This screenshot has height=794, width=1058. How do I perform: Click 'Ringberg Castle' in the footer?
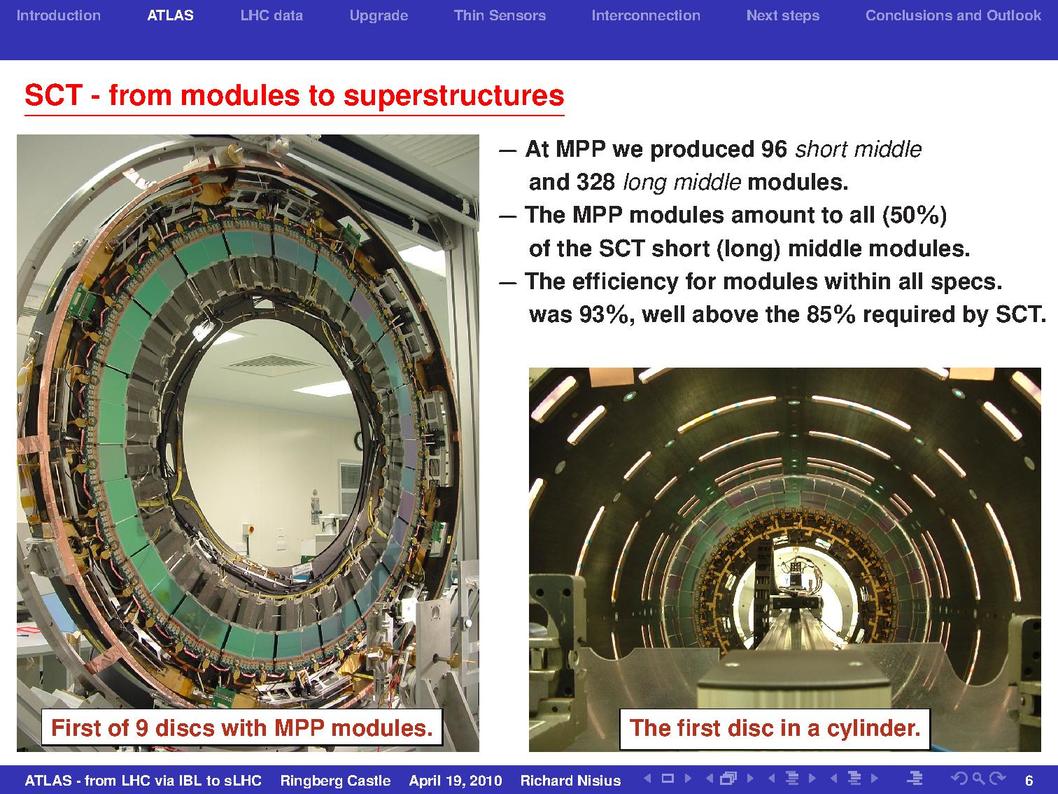click(x=335, y=781)
